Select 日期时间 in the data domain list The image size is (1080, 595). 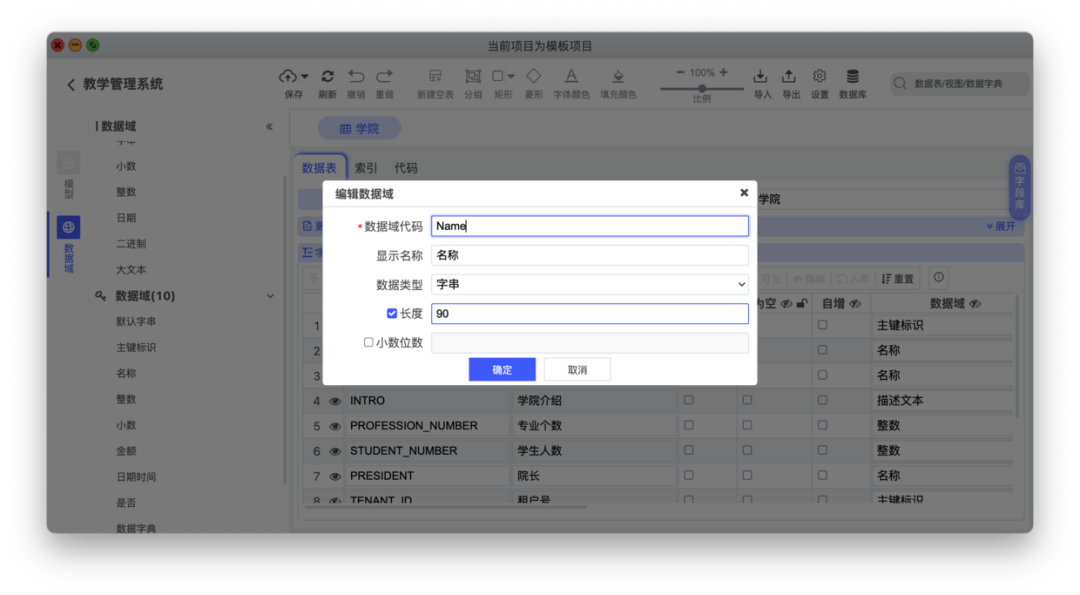click(136, 477)
